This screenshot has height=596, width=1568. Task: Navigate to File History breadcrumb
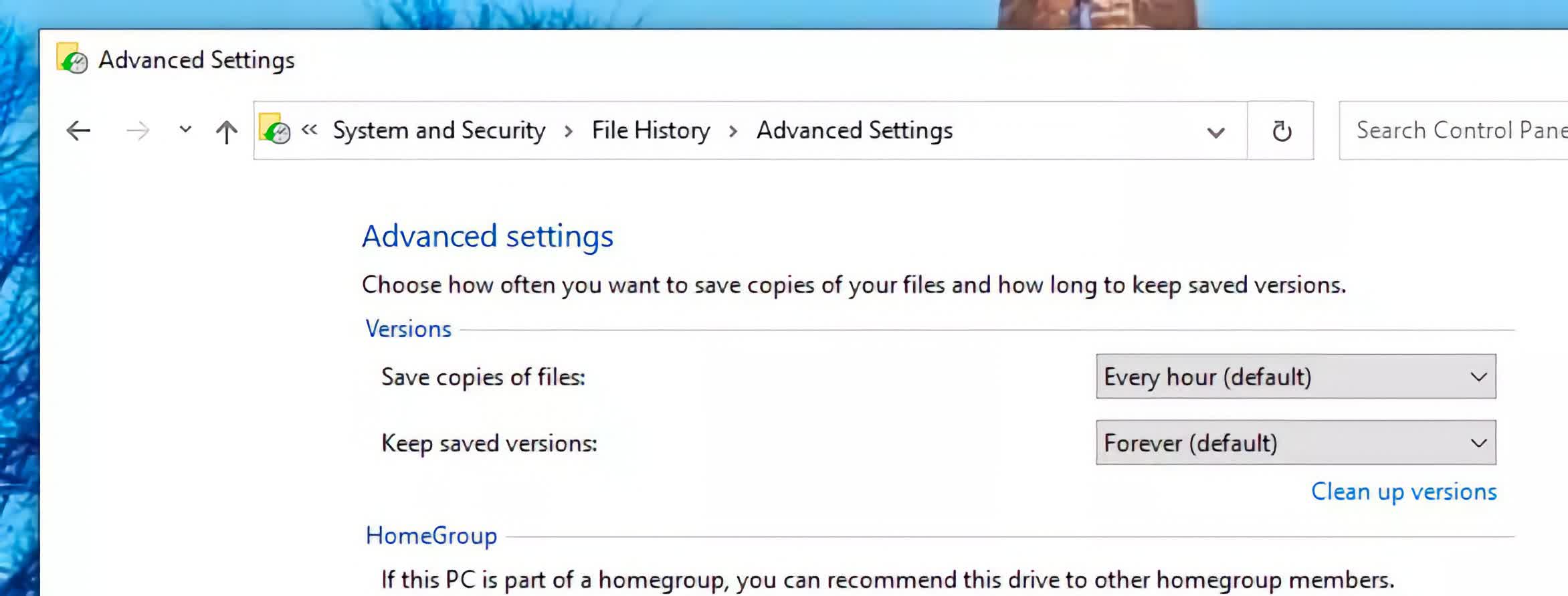click(651, 130)
